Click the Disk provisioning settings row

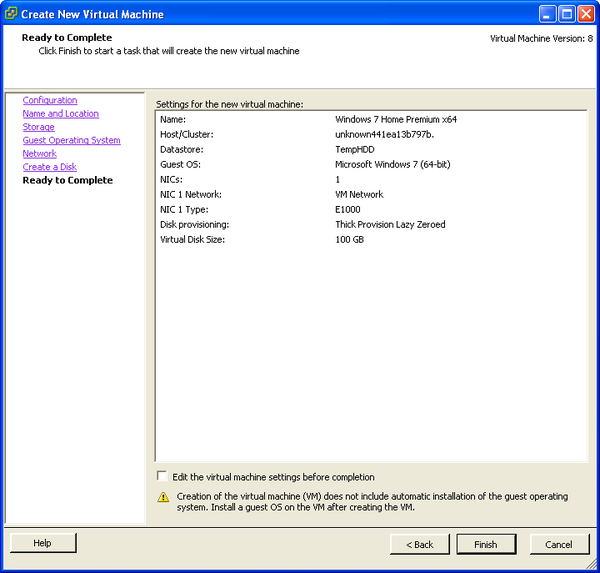tap(370, 225)
